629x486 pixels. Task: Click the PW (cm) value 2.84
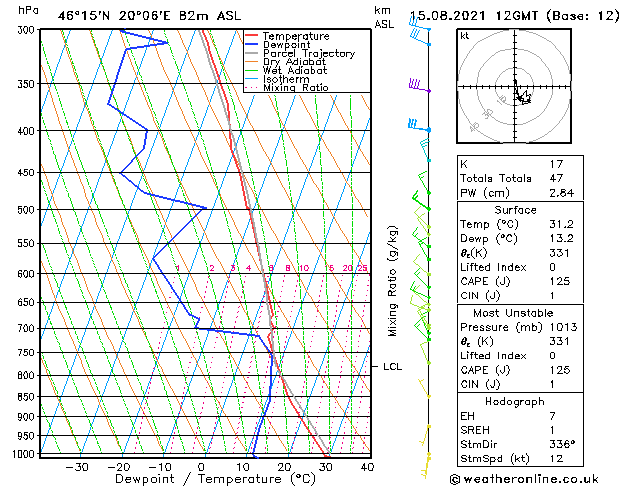pyautogui.click(x=562, y=193)
